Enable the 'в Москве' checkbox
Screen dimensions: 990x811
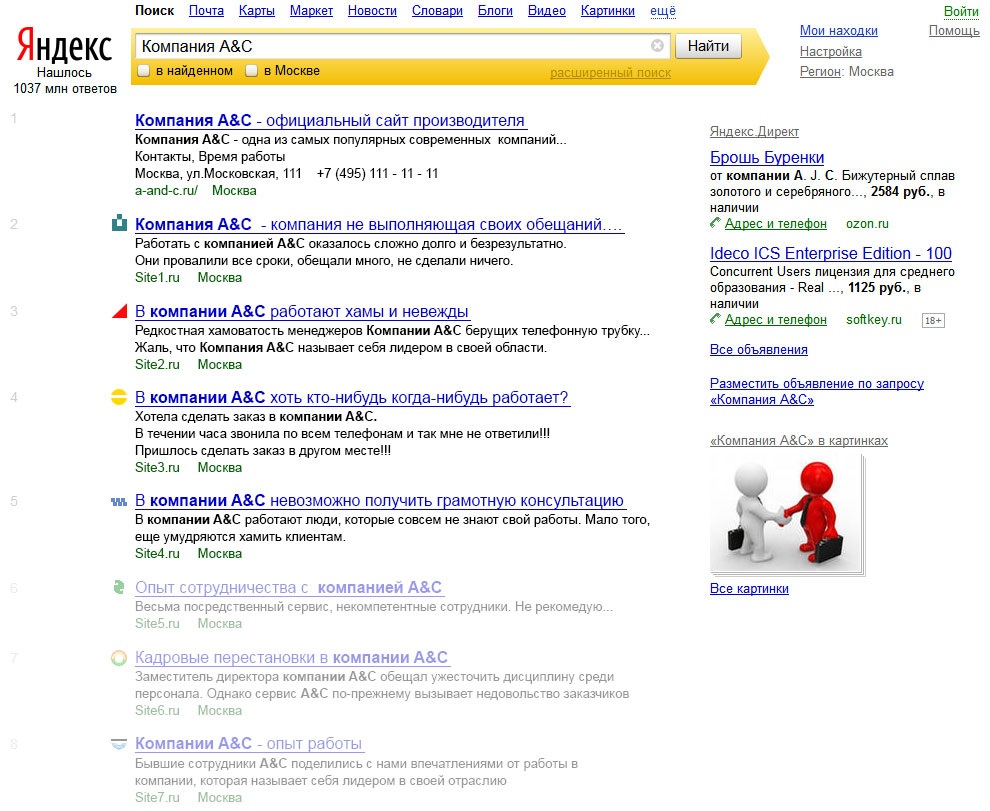pyautogui.click(x=251, y=71)
